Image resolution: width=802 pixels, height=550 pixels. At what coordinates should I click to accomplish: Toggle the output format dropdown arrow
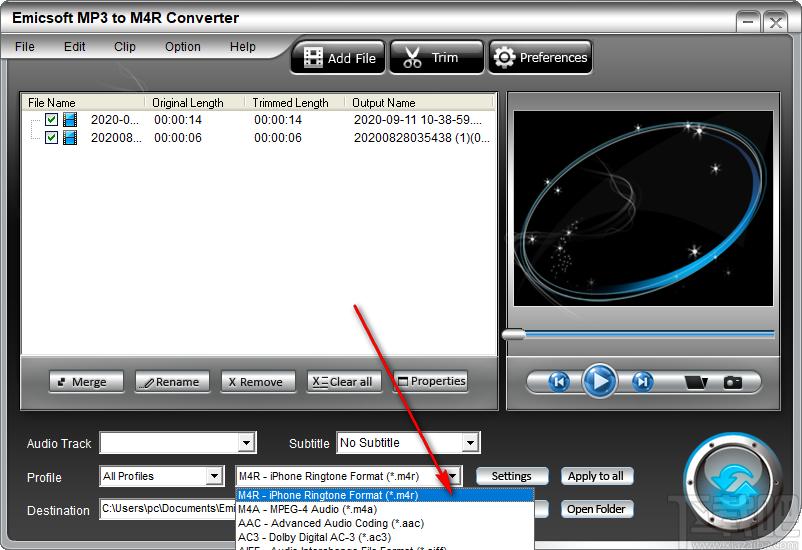453,476
